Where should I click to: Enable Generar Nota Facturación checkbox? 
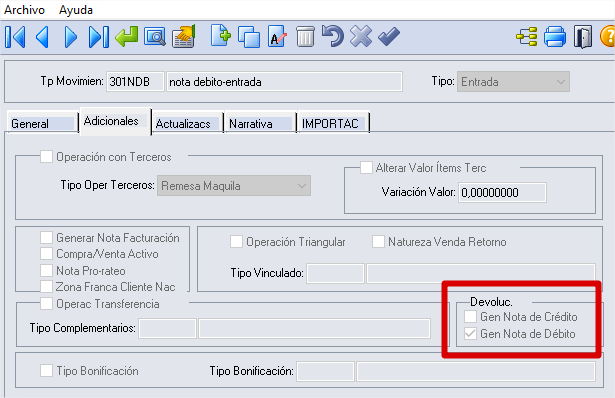[x=46, y=238]
